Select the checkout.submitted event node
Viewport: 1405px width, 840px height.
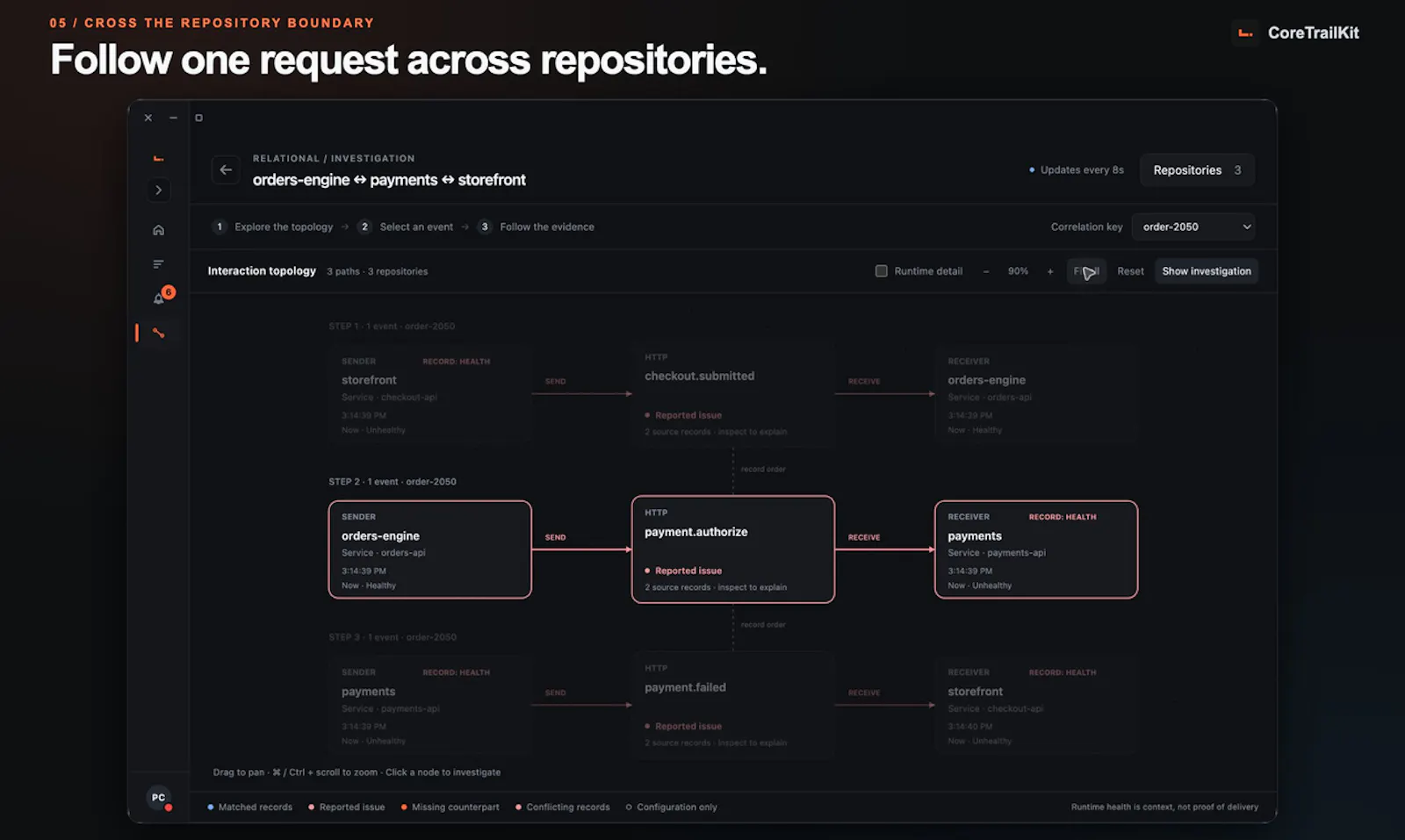(733, 394)
